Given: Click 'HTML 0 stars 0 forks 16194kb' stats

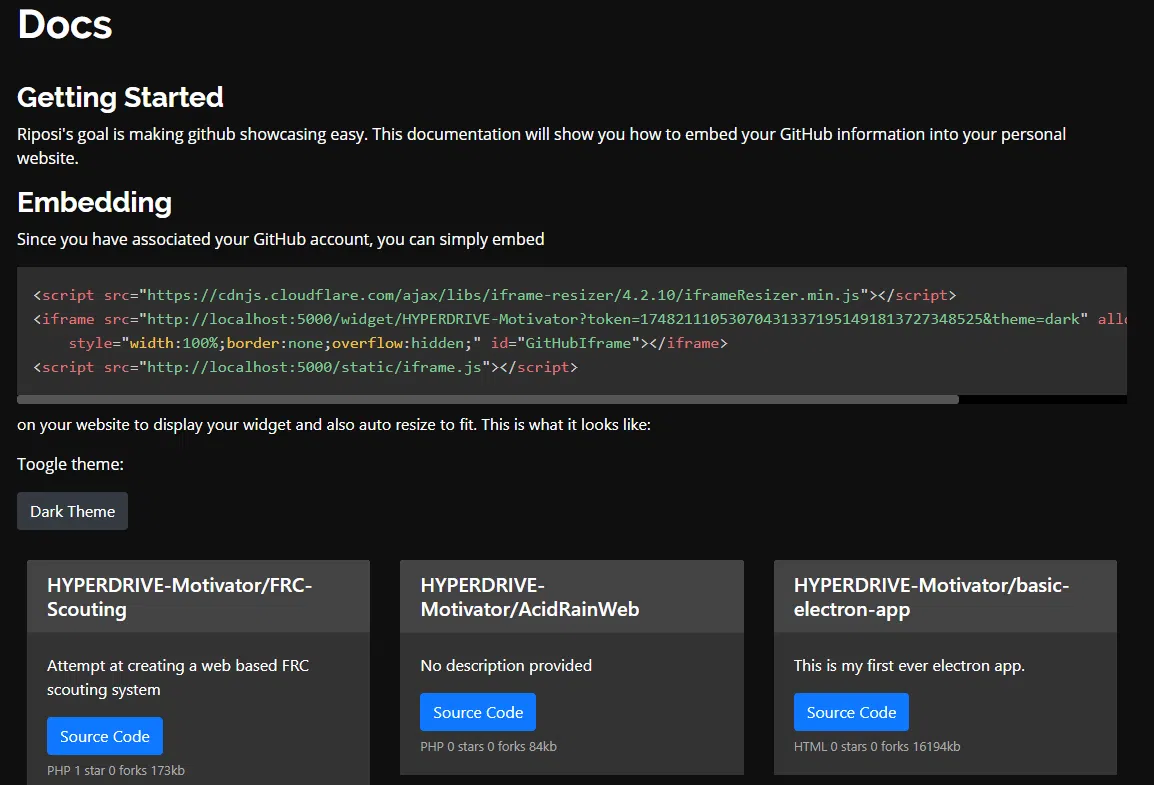Looking at the screenshot, I should [x=877, y=746].
